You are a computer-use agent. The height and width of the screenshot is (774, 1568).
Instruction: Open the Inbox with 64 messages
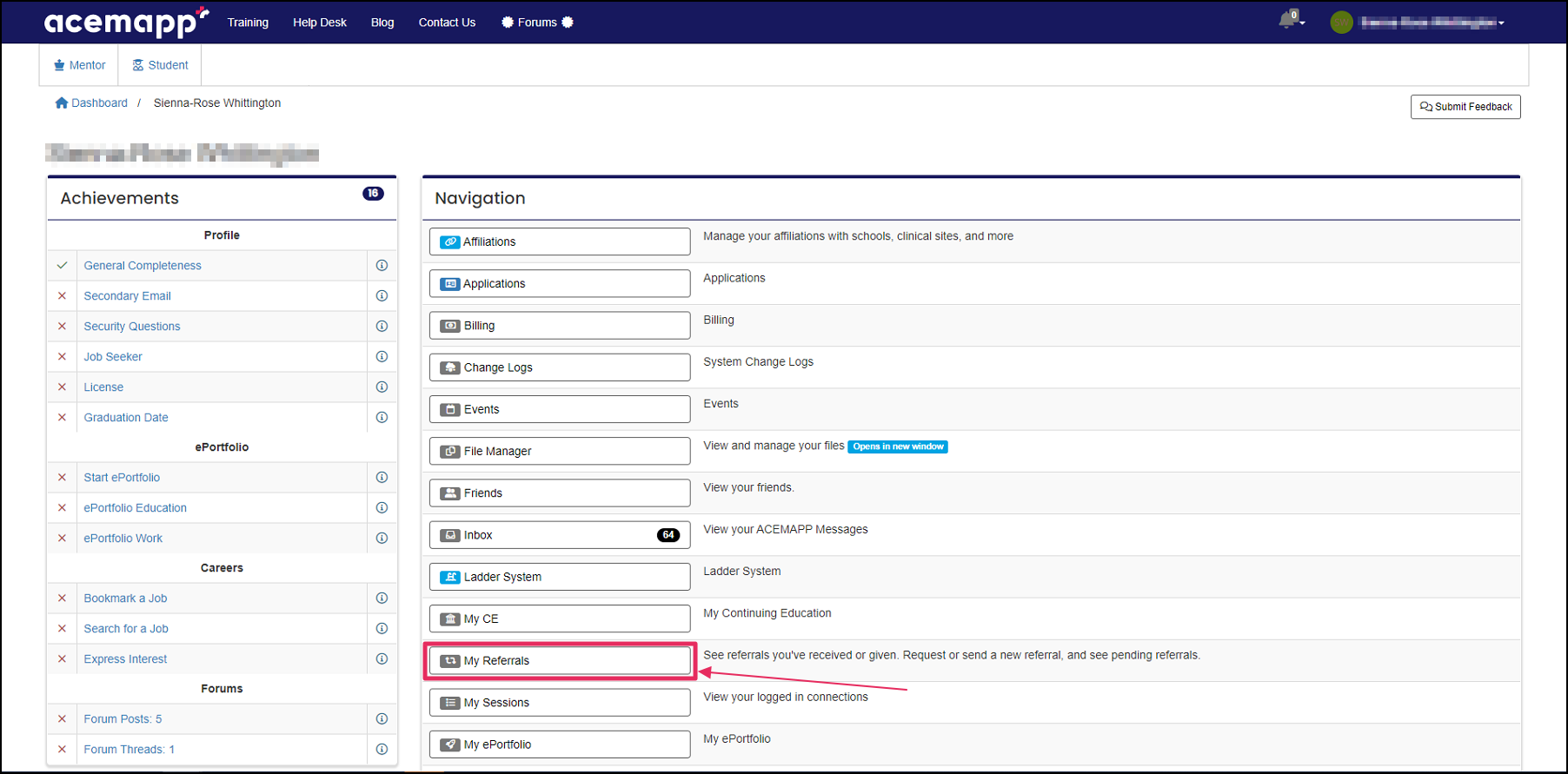pyautogui.click(x=560, y=535)
